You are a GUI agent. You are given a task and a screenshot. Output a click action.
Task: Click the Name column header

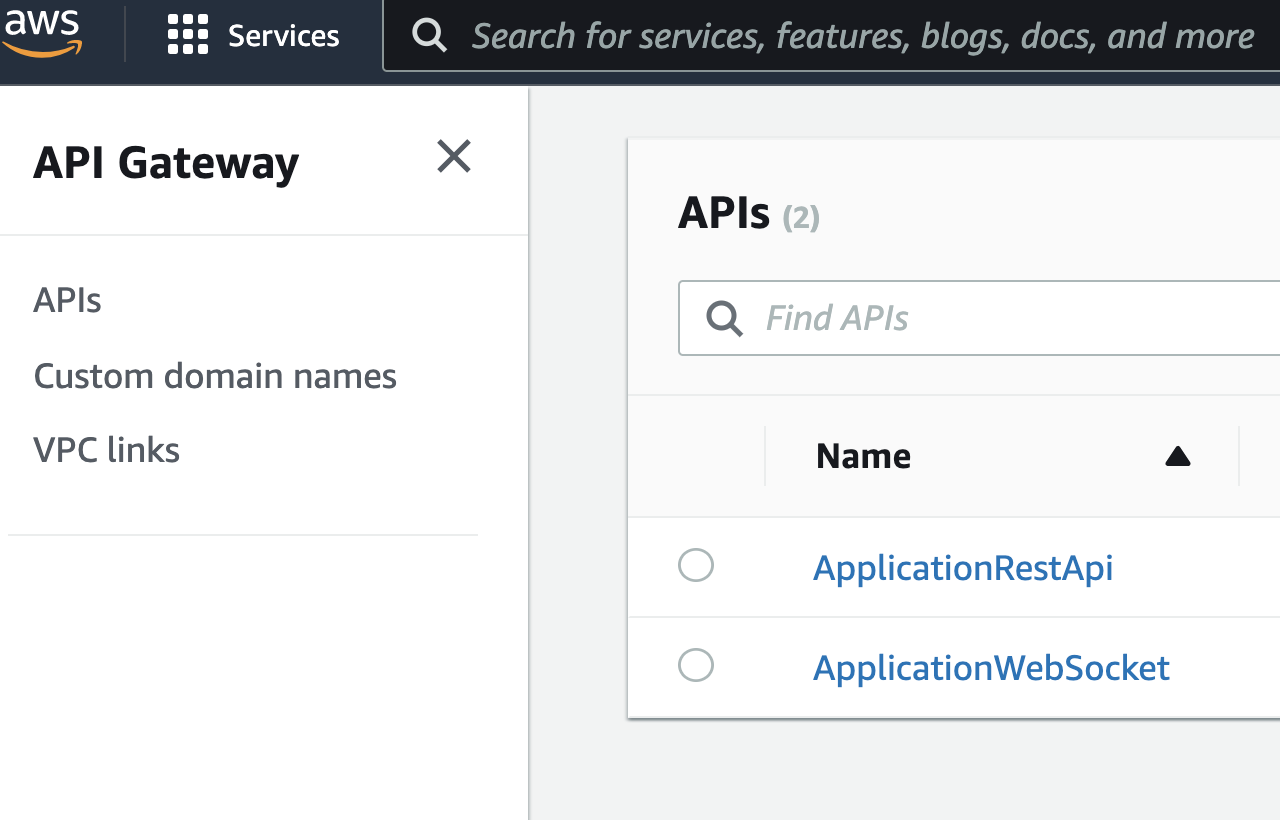point(863,456)
